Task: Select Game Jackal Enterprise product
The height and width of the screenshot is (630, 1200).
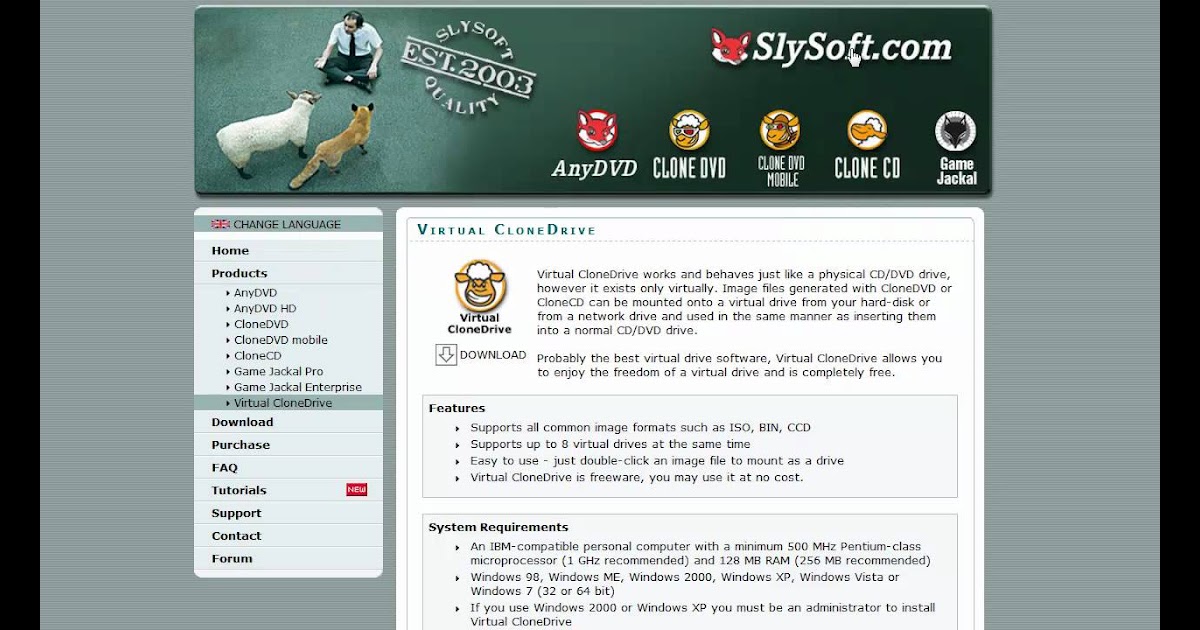Action: (298, 387)
